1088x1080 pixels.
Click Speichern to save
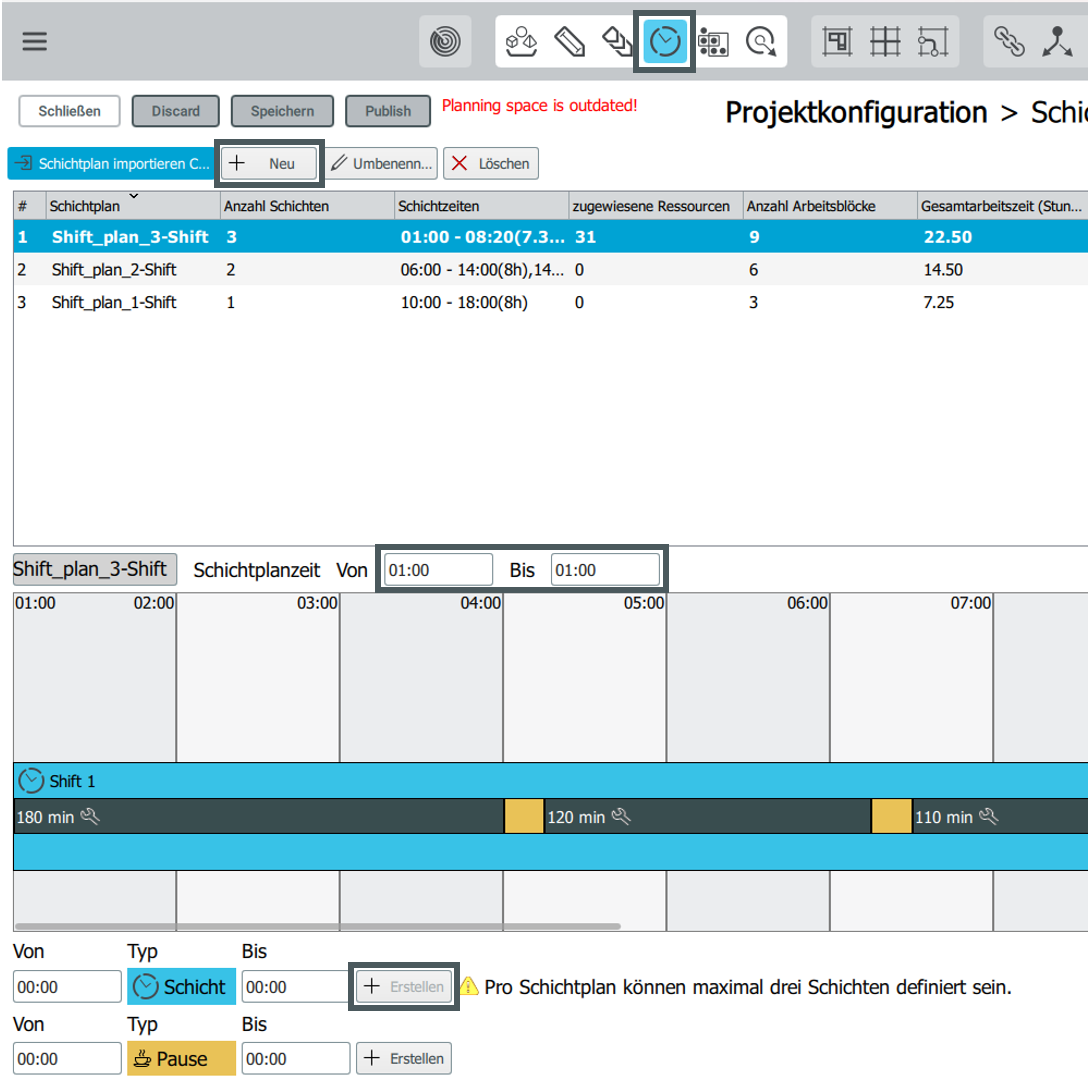click(282, 111)
